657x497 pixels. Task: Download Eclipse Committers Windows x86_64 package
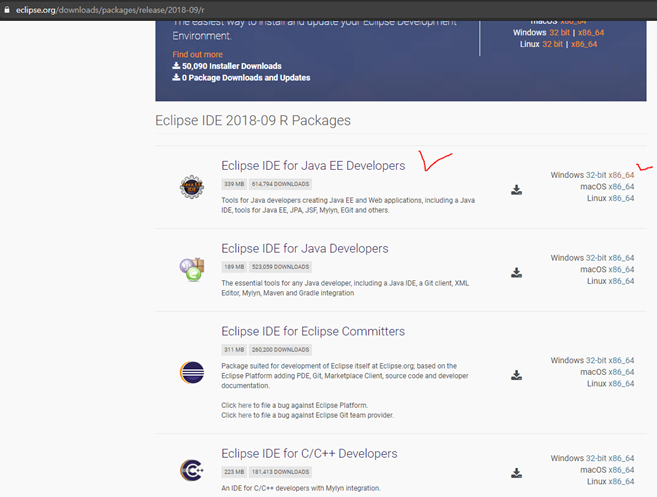coord(621,360)
